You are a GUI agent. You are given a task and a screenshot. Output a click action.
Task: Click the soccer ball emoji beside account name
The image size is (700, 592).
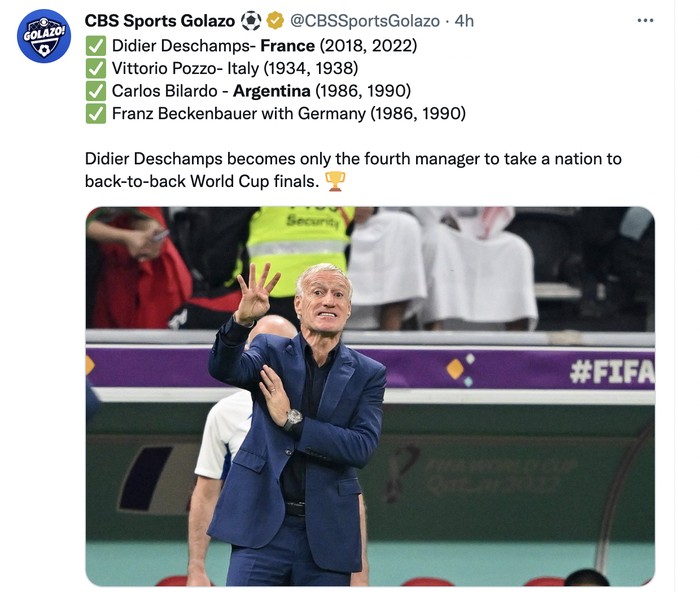click(x=250, y=21)
